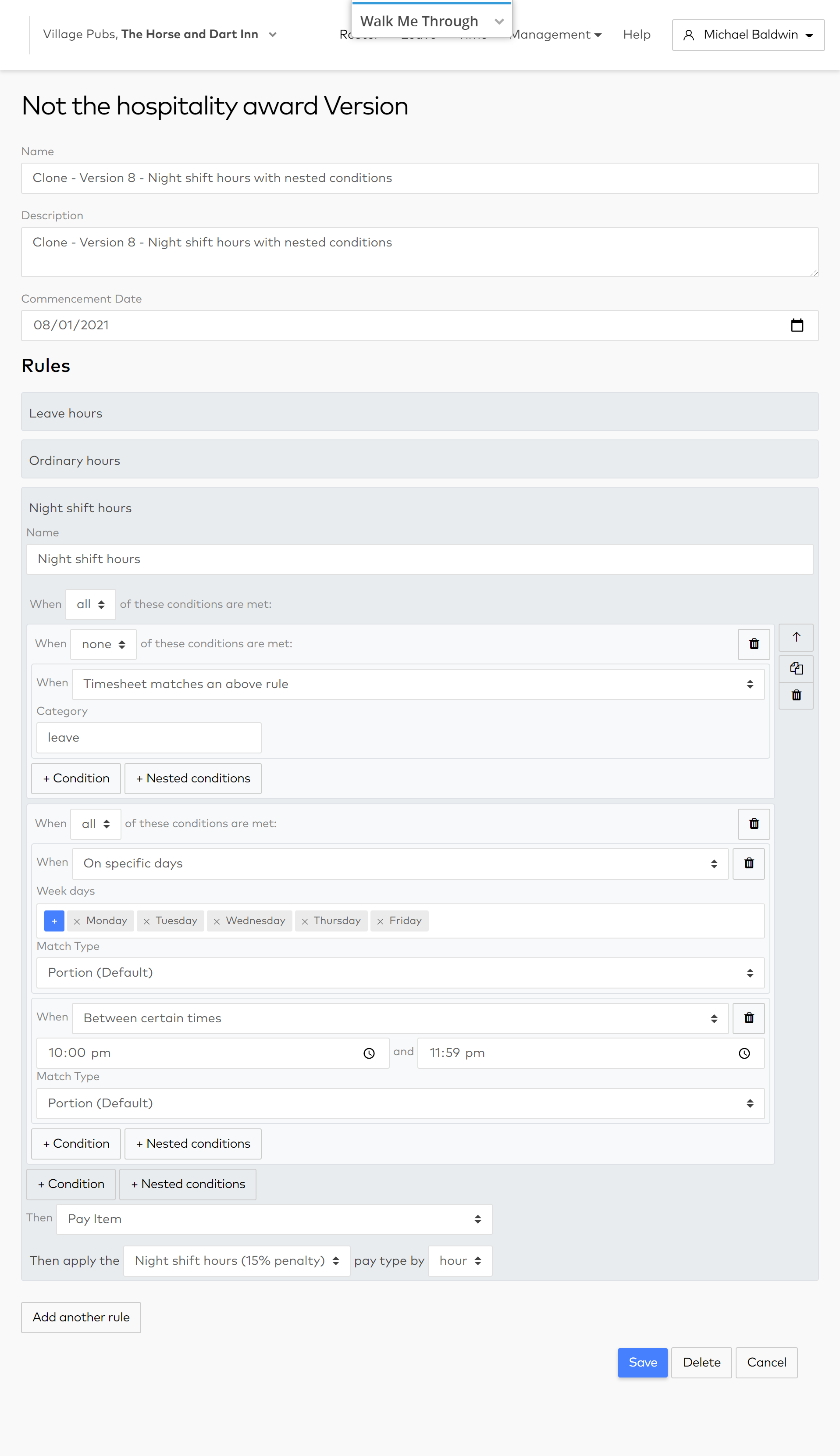The image size is (840, 1456).
Task: Open the Michael Baldwin user menu
Action: (747, 35)
